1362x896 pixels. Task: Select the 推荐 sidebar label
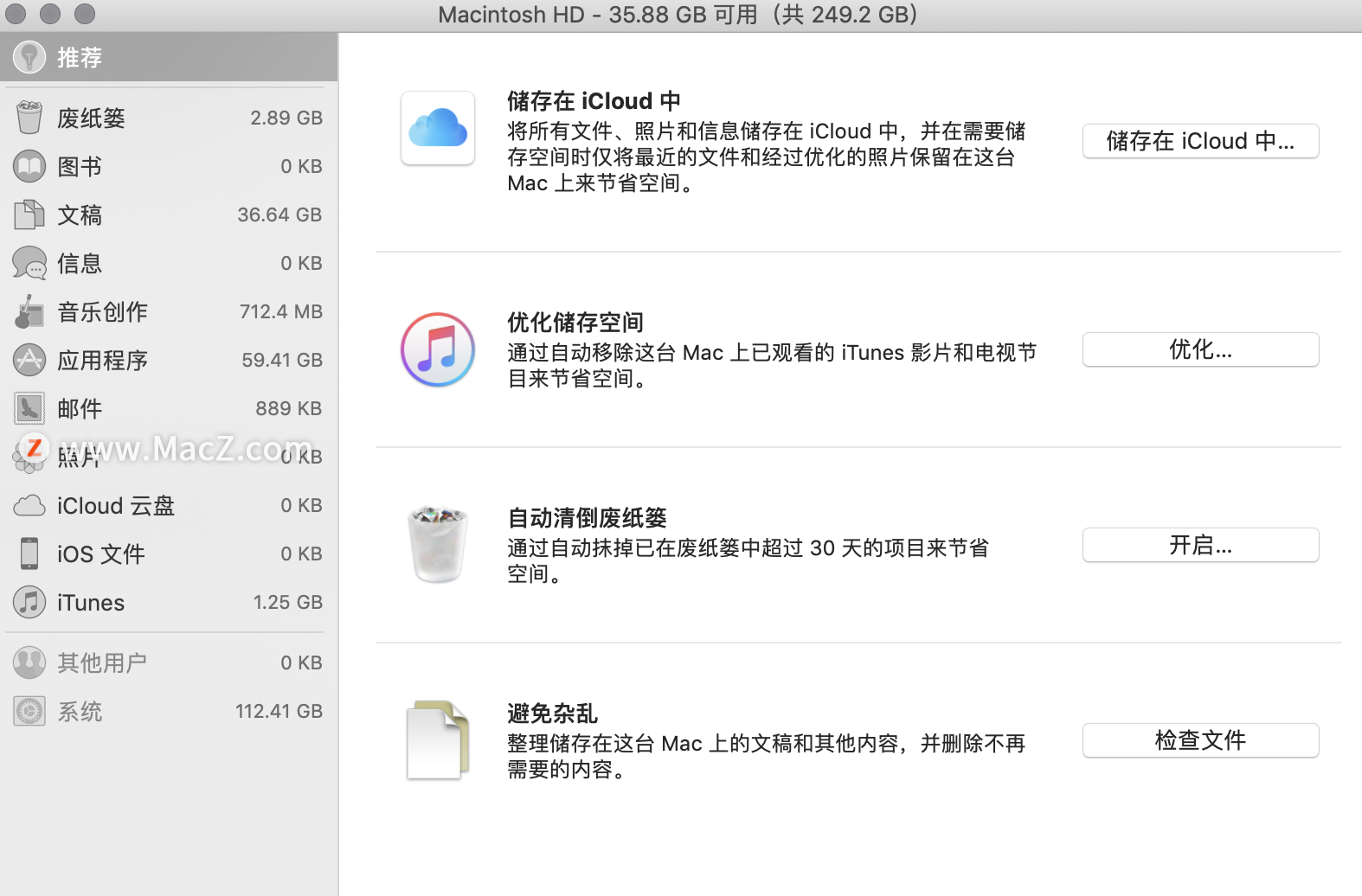80,58
